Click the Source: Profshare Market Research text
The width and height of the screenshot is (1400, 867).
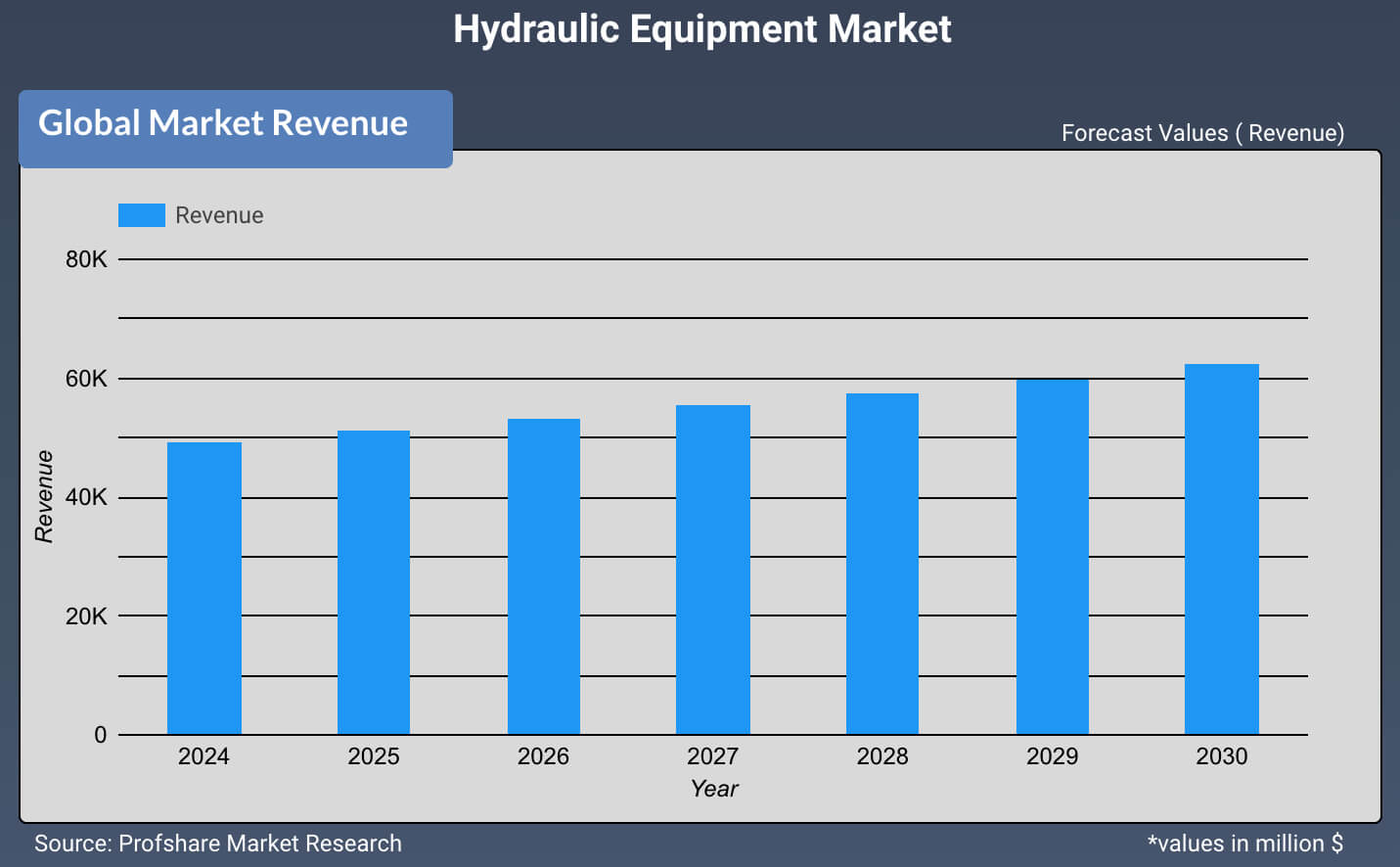(218, 844)
